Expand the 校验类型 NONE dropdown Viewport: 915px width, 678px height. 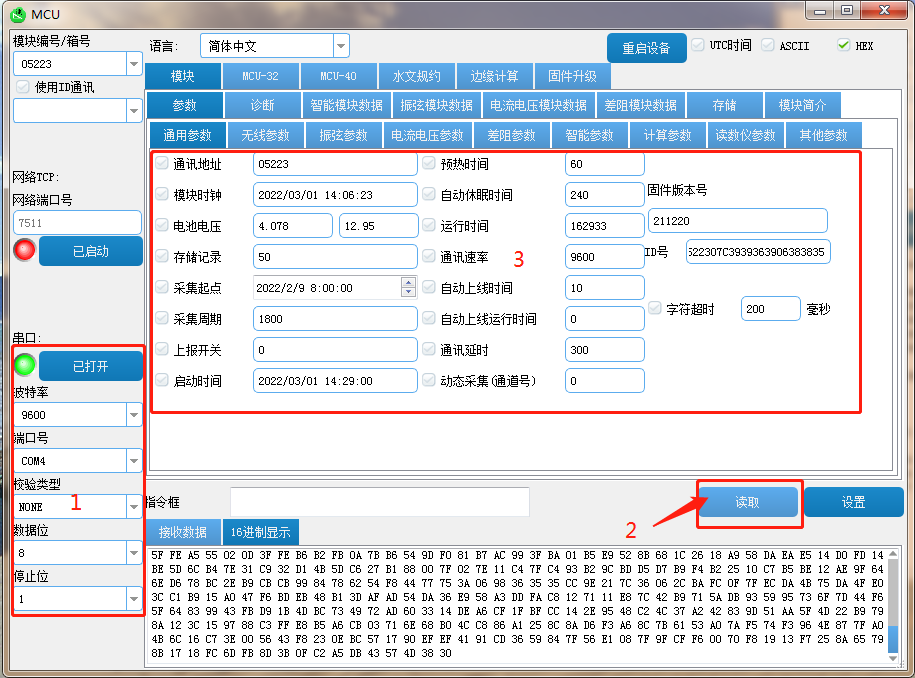click(133, 507)
